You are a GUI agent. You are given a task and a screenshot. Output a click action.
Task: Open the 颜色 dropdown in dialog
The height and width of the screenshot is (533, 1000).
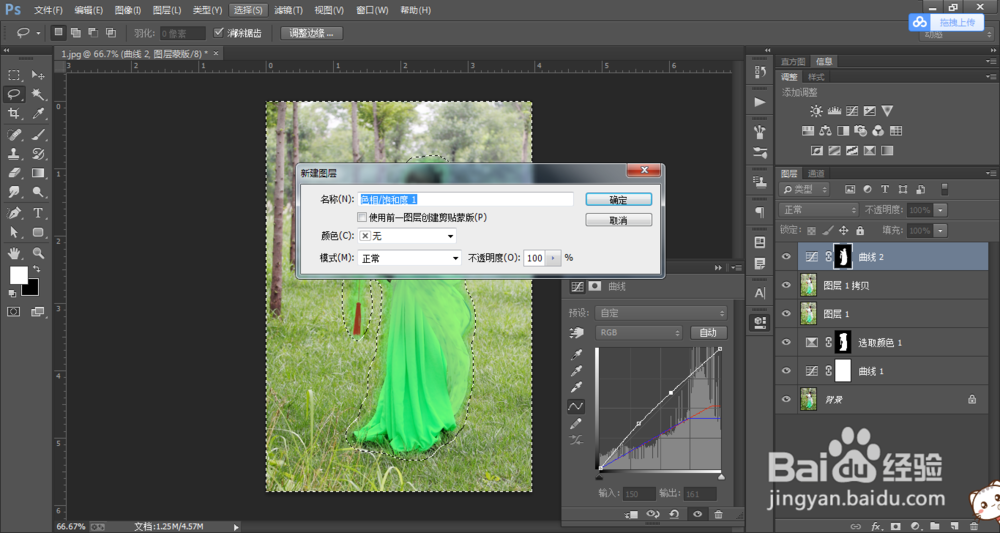(408, 236)
